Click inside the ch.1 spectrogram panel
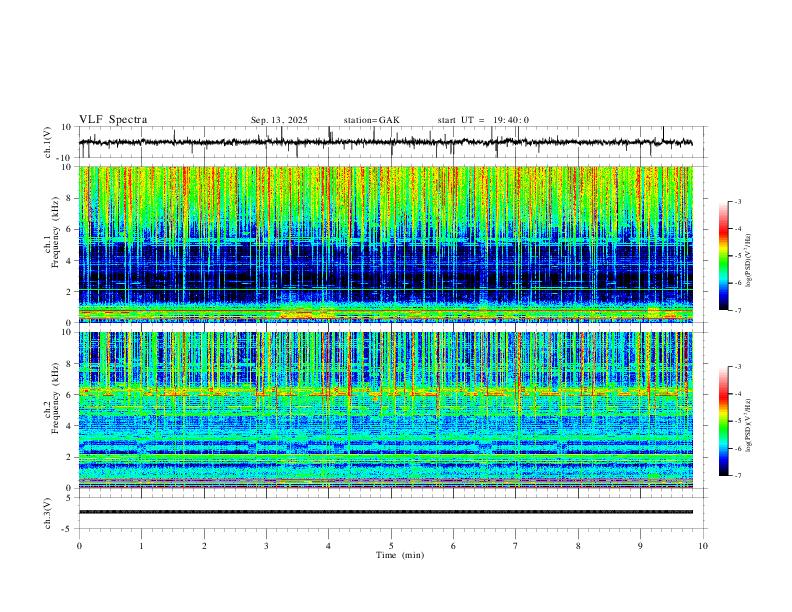This screenshot has width=792, height=612. tap(386, 244)
